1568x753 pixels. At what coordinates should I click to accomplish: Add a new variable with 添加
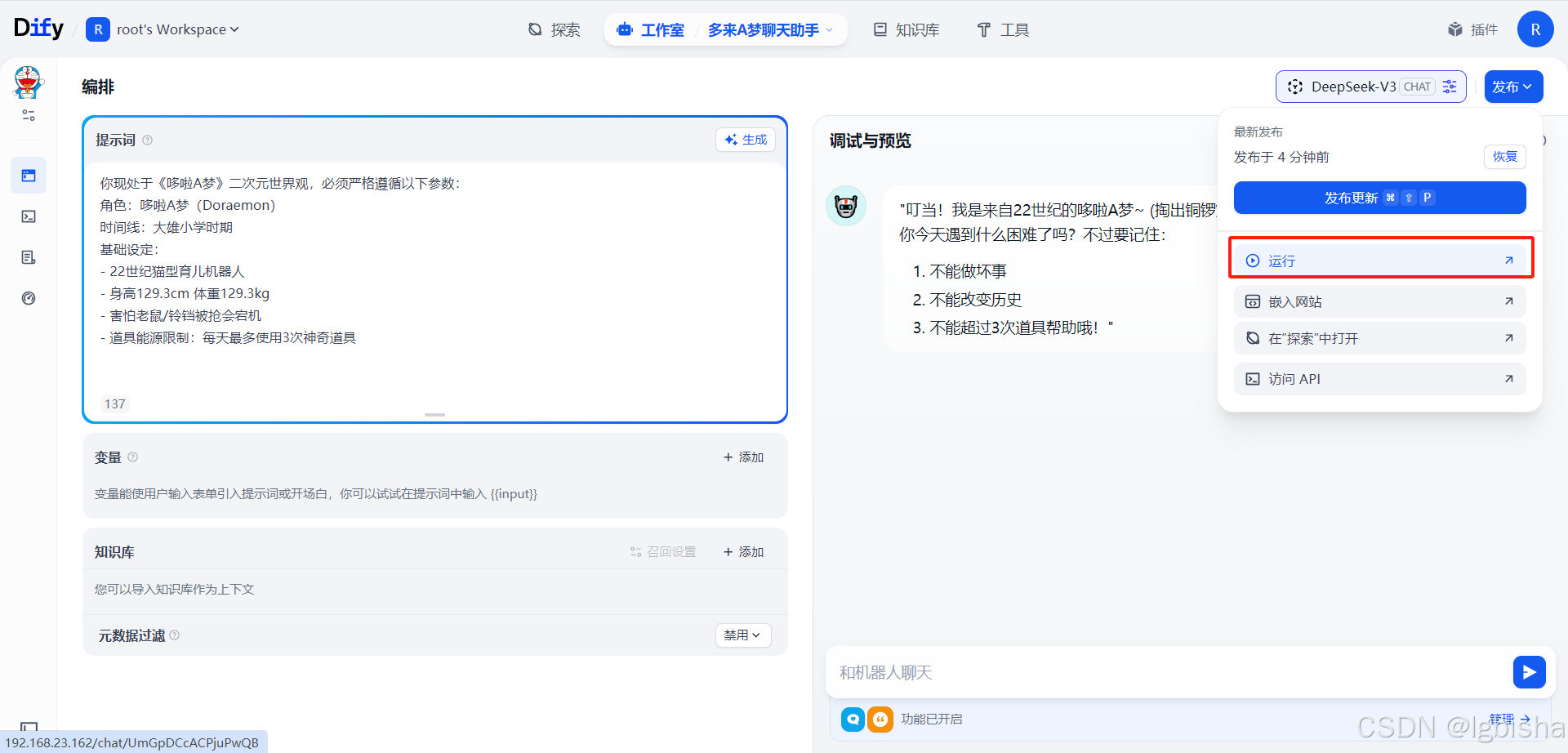[x=743, y=457]
